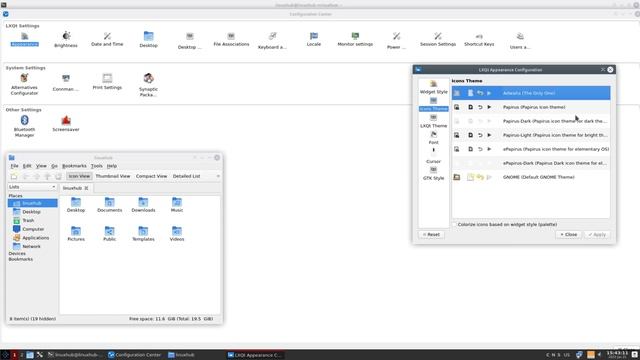Select Papirus icon theme row
The image size is (640, 360).
pos(531,107)
